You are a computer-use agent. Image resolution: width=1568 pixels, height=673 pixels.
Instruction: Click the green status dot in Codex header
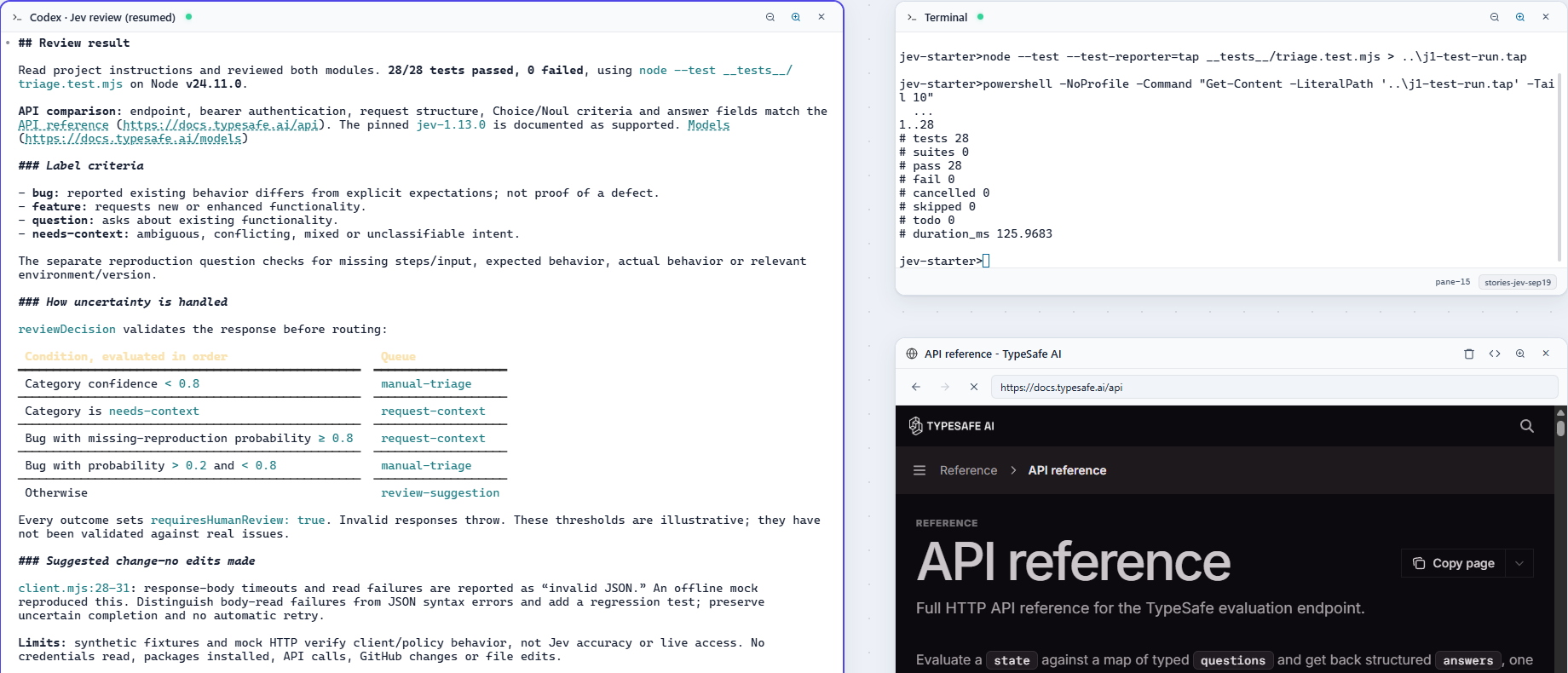point(188,16)
